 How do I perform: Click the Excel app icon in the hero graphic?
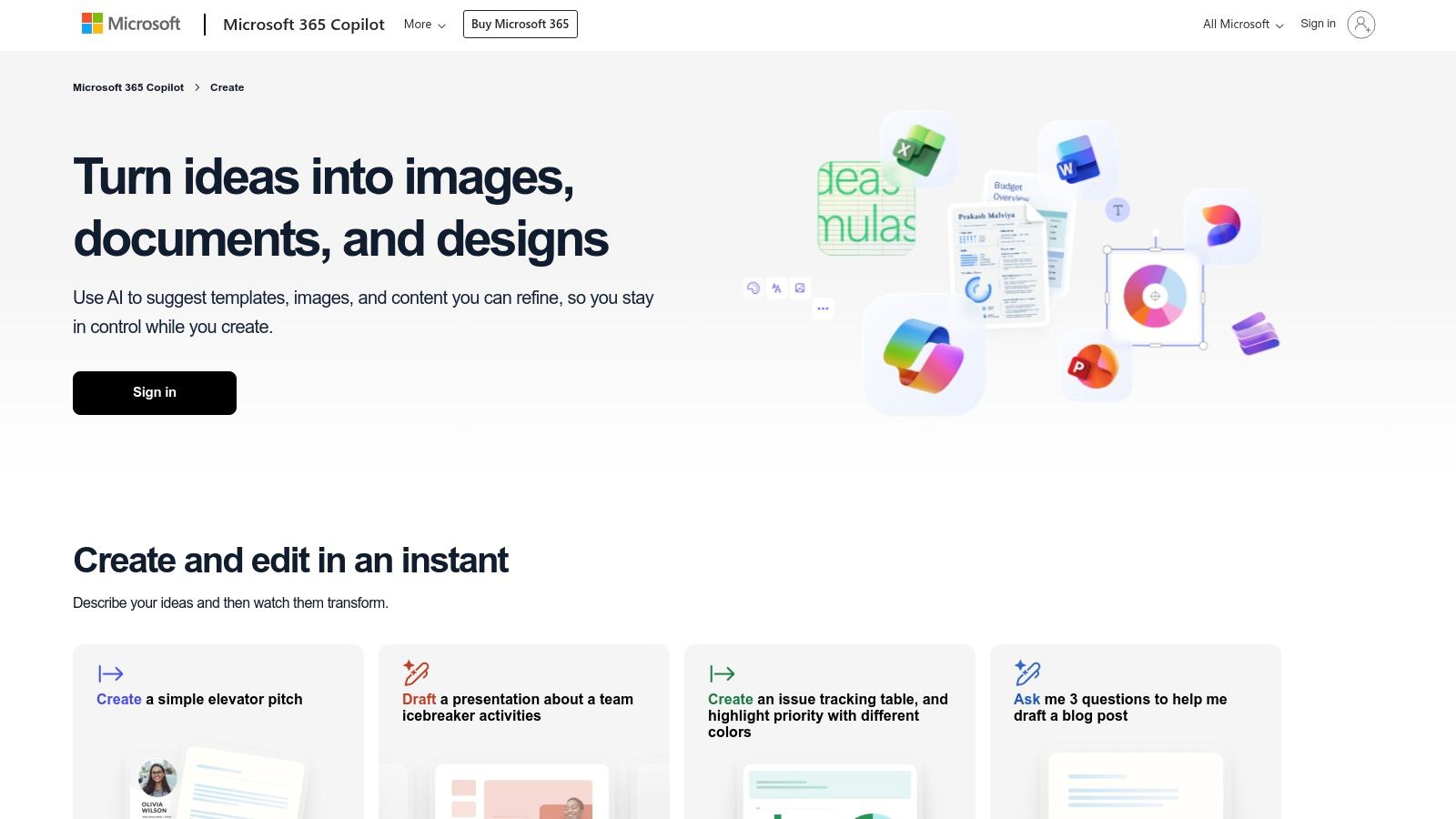pos(918,150)
